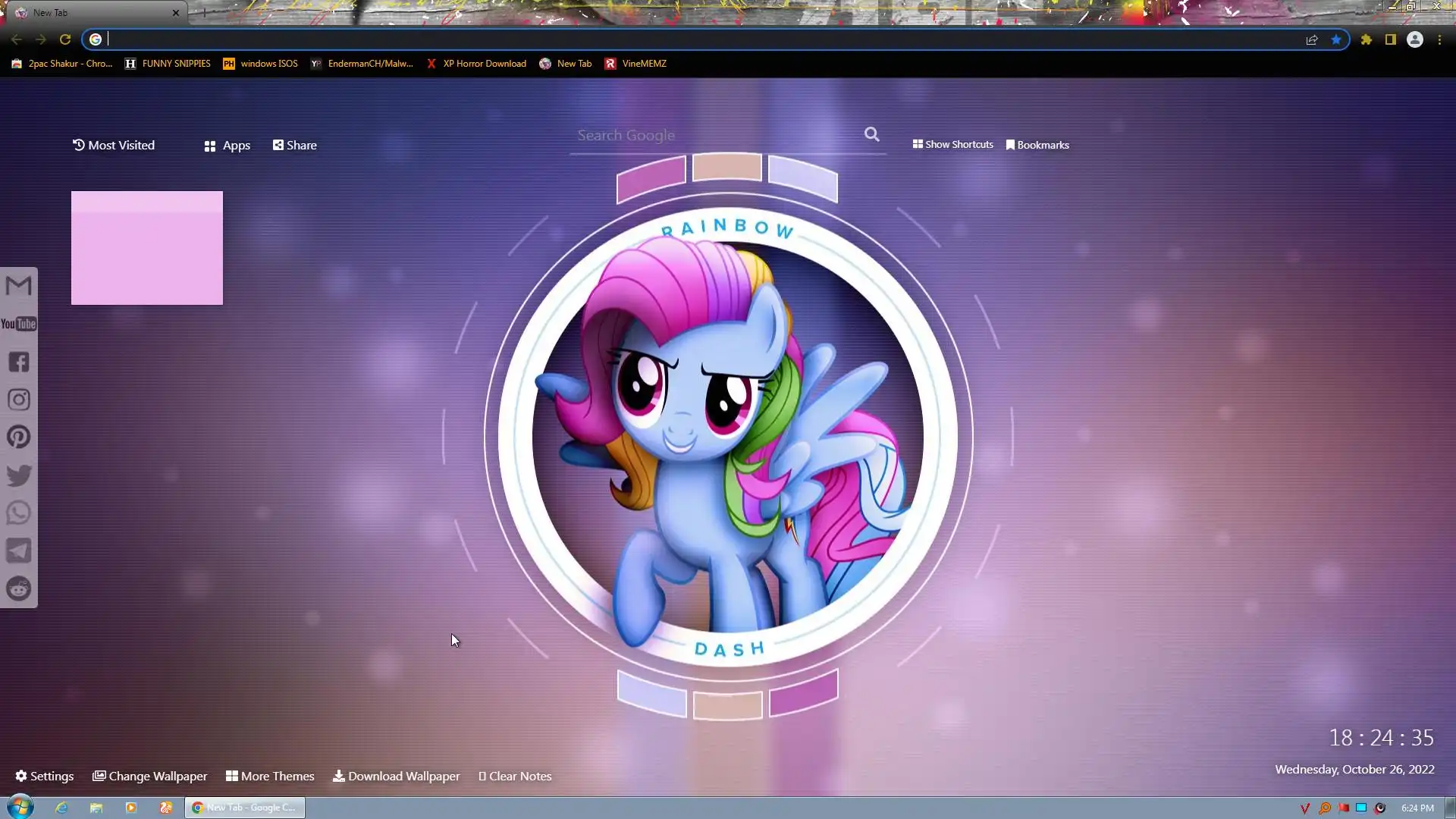Open Instagram from left sidebar

tap(19, 400)
